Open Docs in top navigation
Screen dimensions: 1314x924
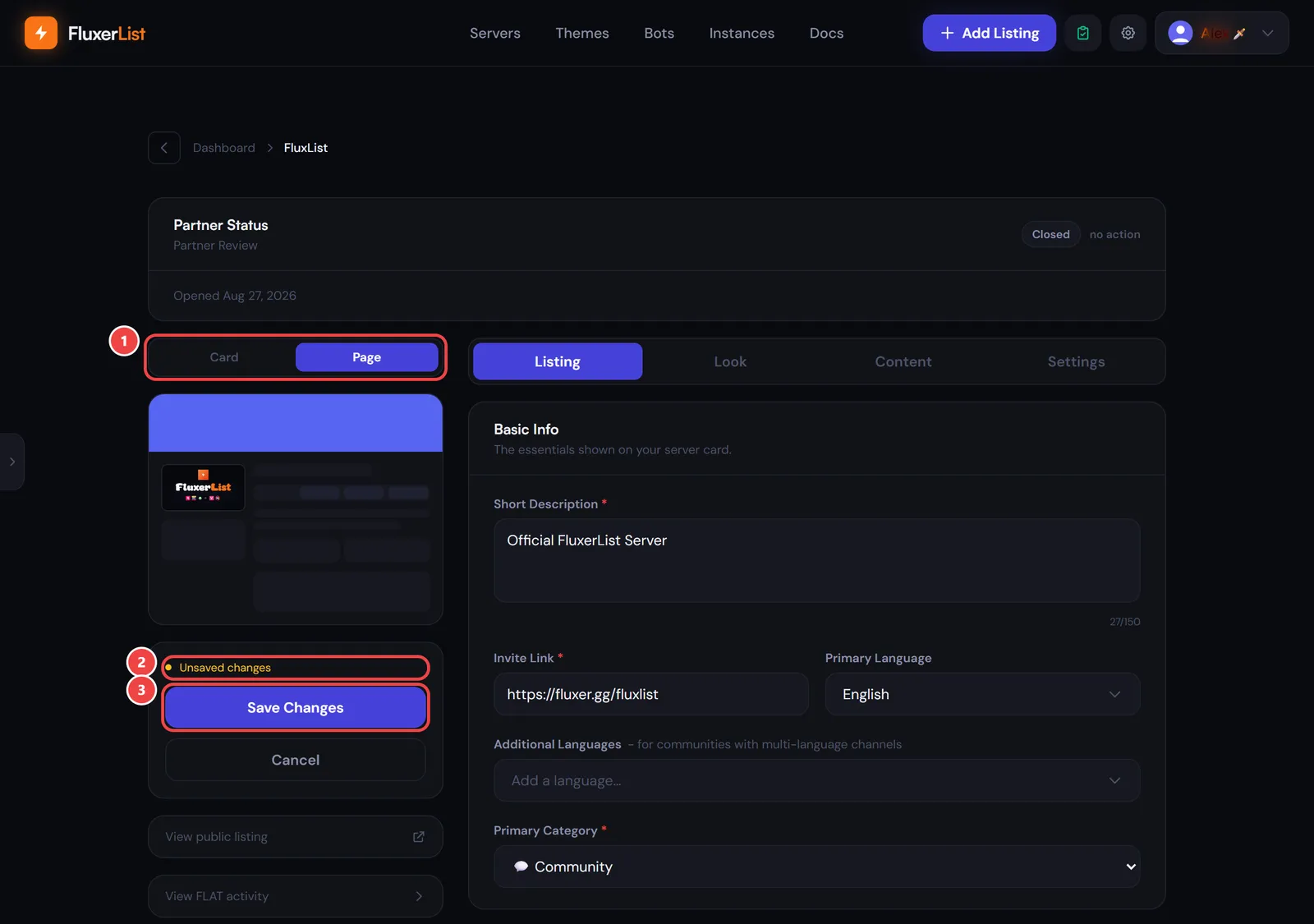[x=826, y=33]
